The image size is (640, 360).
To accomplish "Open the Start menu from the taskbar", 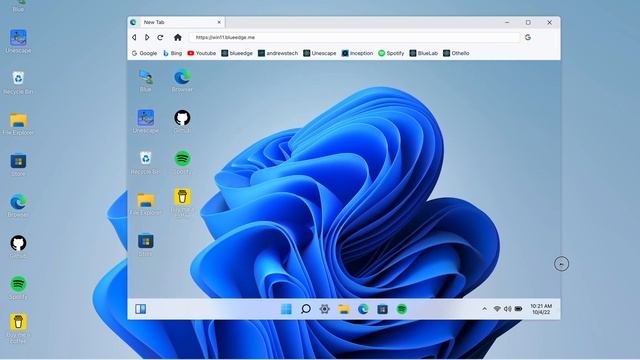I will point(287,309).
